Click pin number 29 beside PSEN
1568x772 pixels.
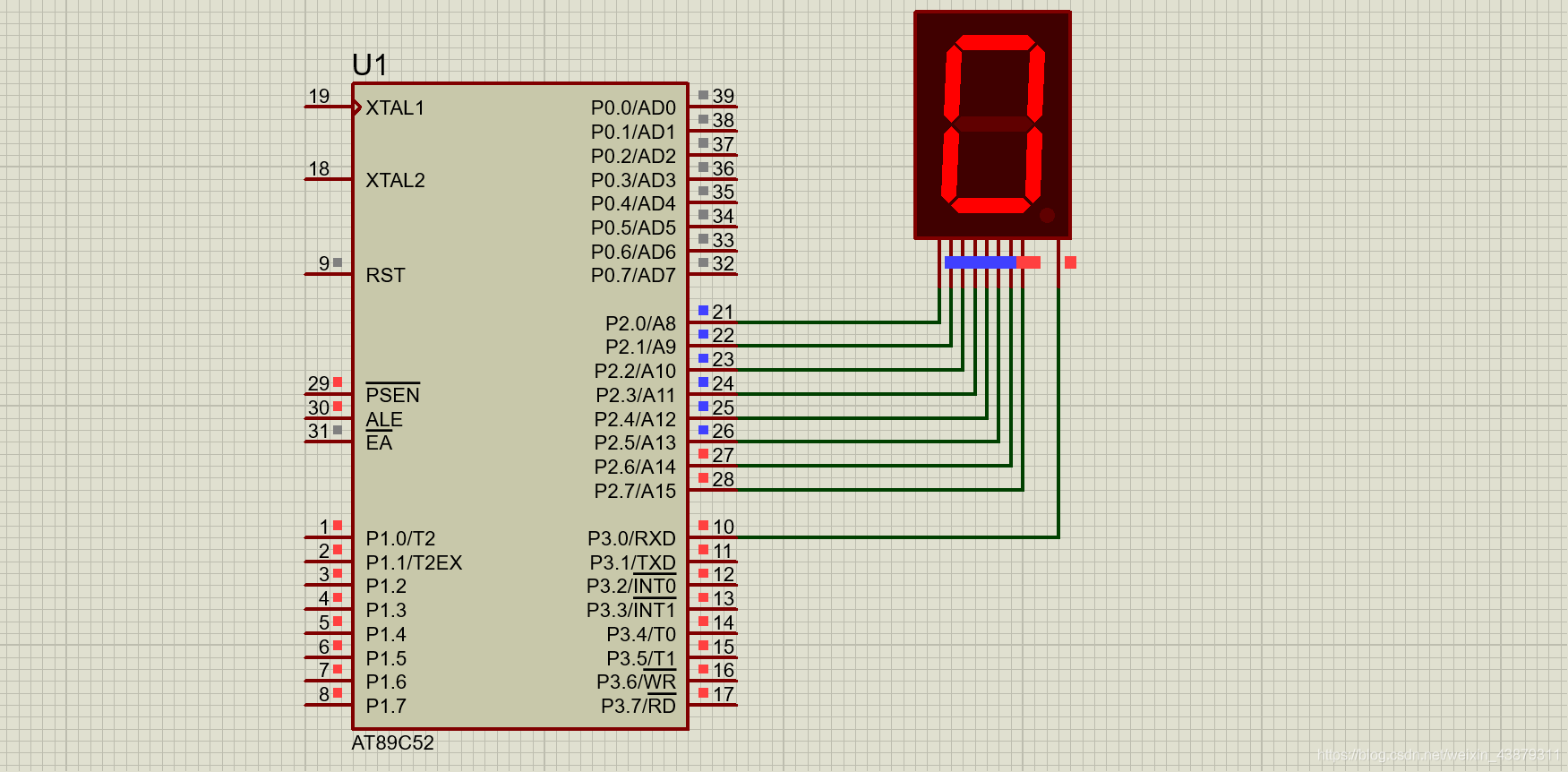(319, 383)
